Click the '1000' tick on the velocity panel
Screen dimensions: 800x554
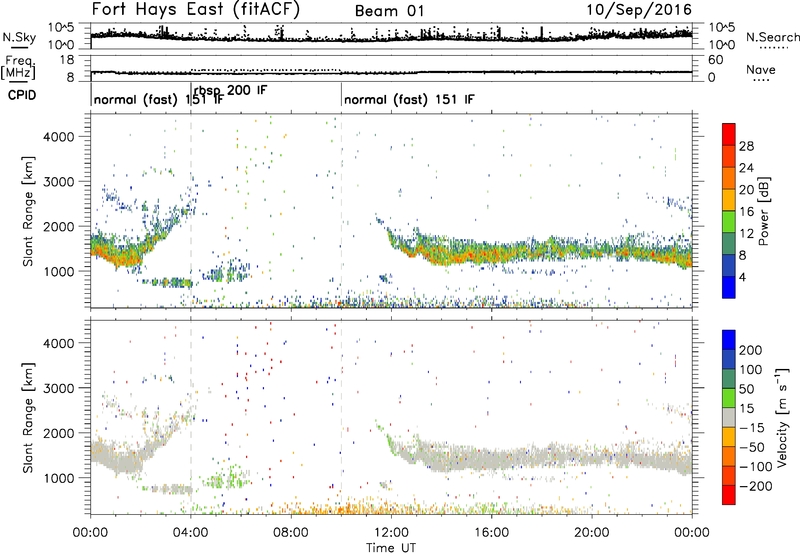pyautogui.click(x=59, y=478)
